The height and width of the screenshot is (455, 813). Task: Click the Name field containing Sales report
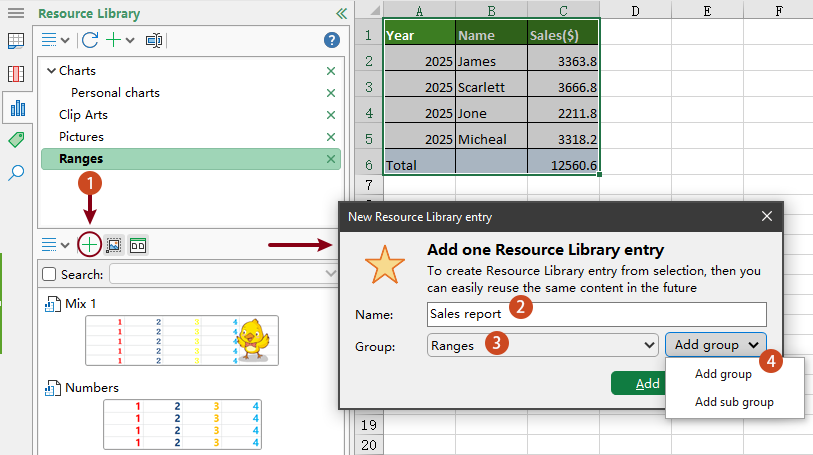coord(596,314)
